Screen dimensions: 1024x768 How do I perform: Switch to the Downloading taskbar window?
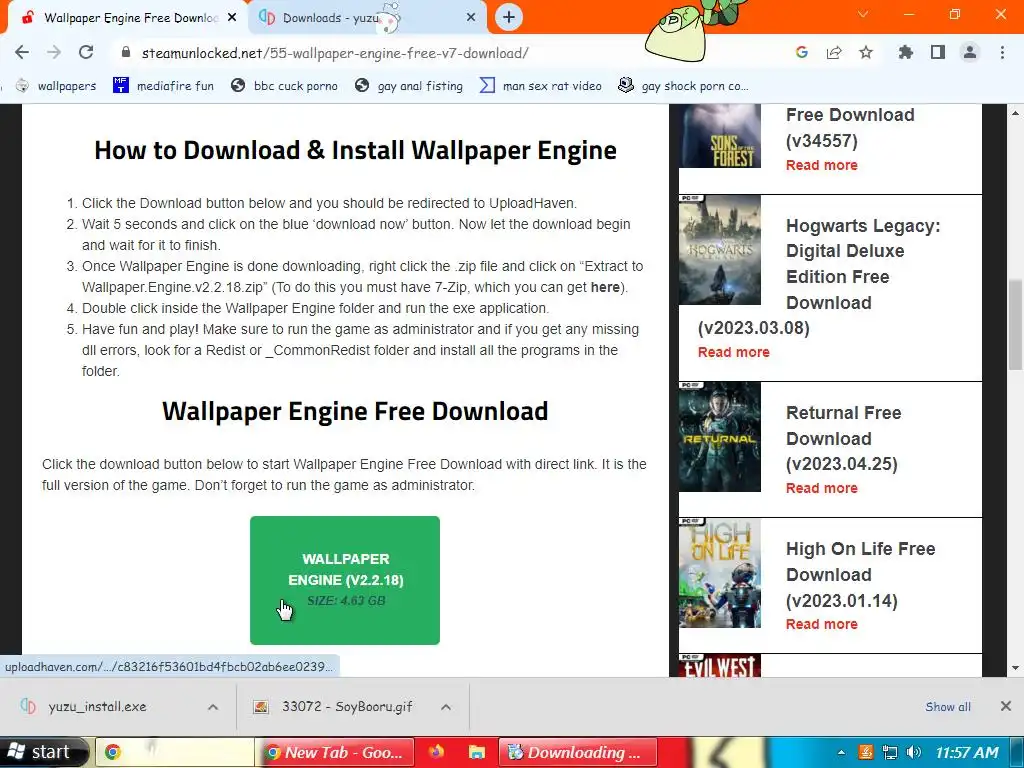click(578, 752)
